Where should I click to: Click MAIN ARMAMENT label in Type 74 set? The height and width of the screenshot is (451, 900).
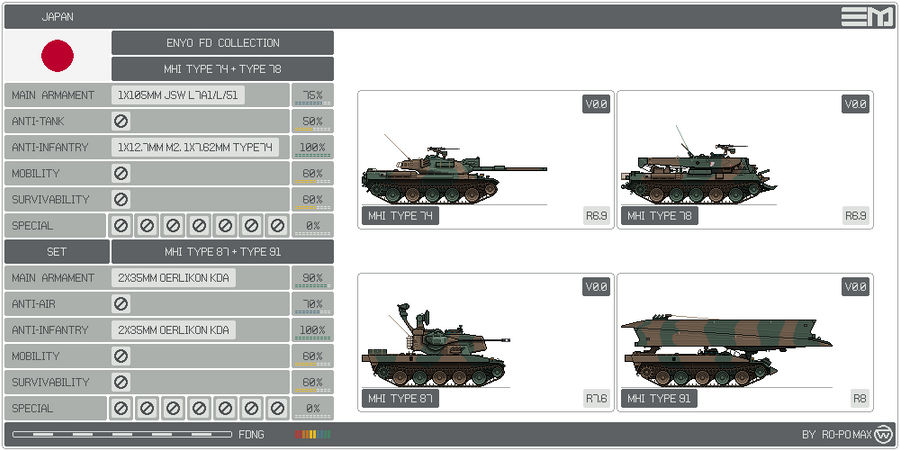tap(53, 95)
